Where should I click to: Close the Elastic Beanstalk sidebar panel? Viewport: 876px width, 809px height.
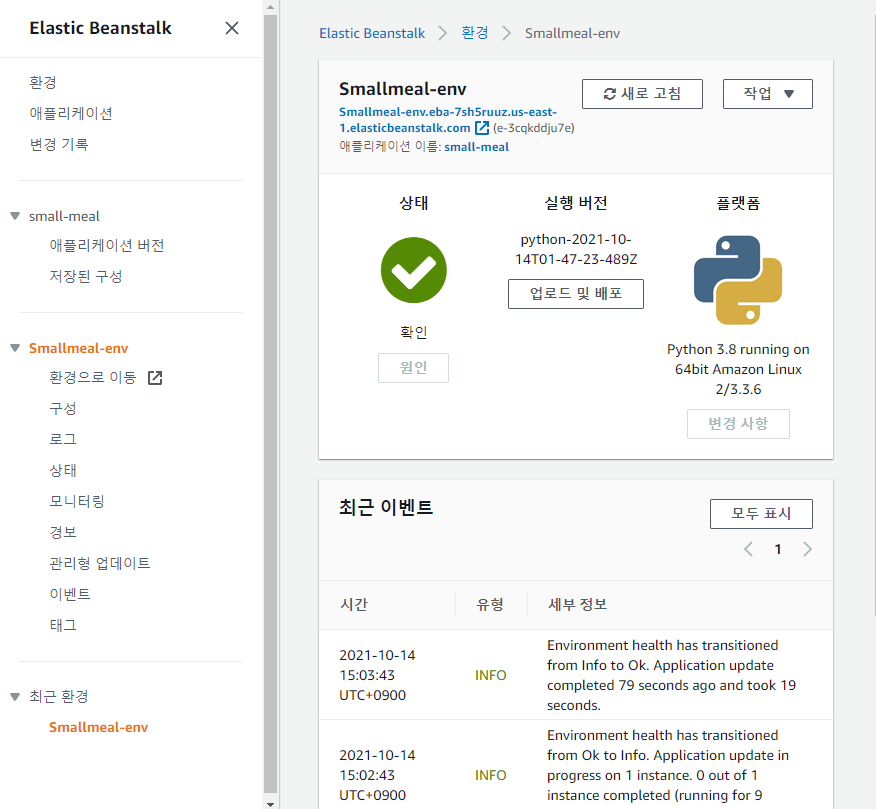(x=232, y=28)
